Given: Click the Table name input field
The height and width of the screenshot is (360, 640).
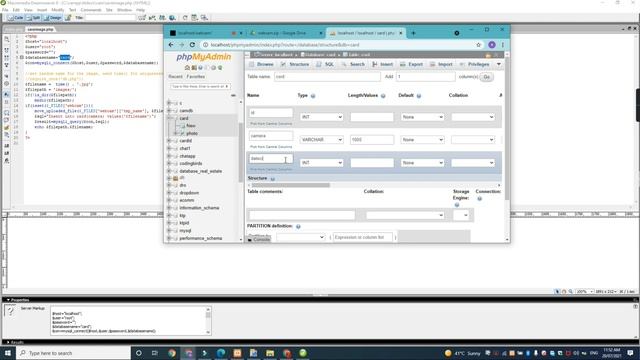Looking at the screenshot, I should 327,77.
